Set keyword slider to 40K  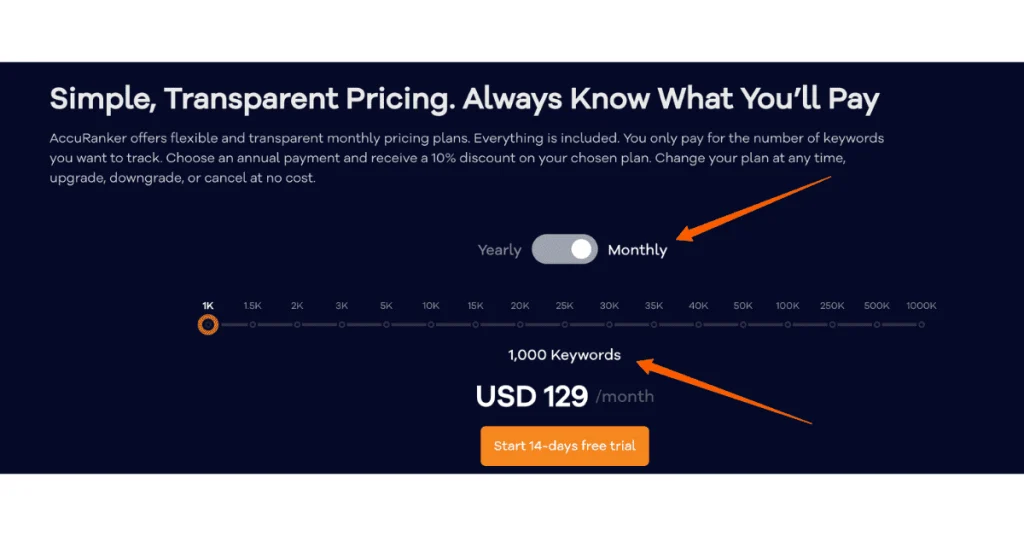tap(698, 324)
